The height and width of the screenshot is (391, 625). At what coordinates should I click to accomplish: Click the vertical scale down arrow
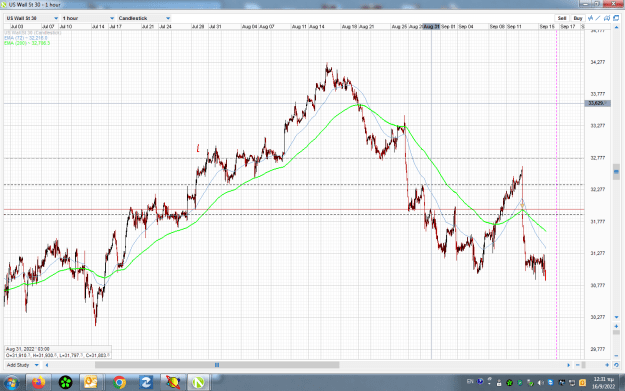[616, 317]
